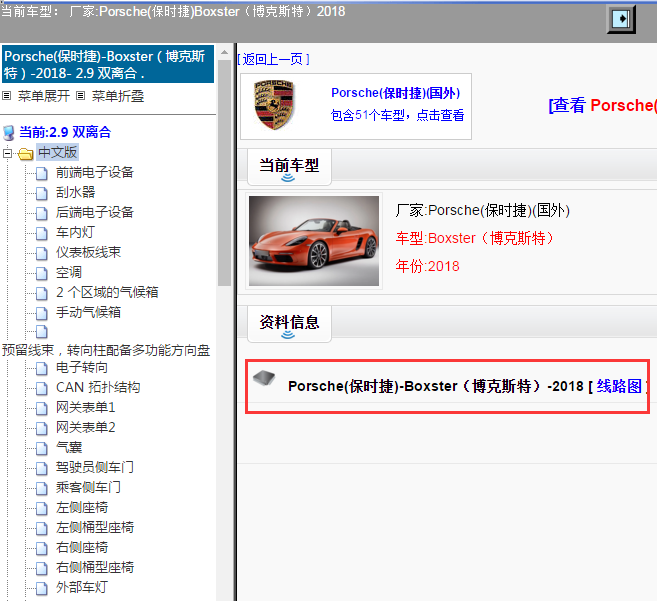The height and width of the screenshot is (601, 657).
Task: Click the 返回上一页 link
Action: tap(273, 59)
